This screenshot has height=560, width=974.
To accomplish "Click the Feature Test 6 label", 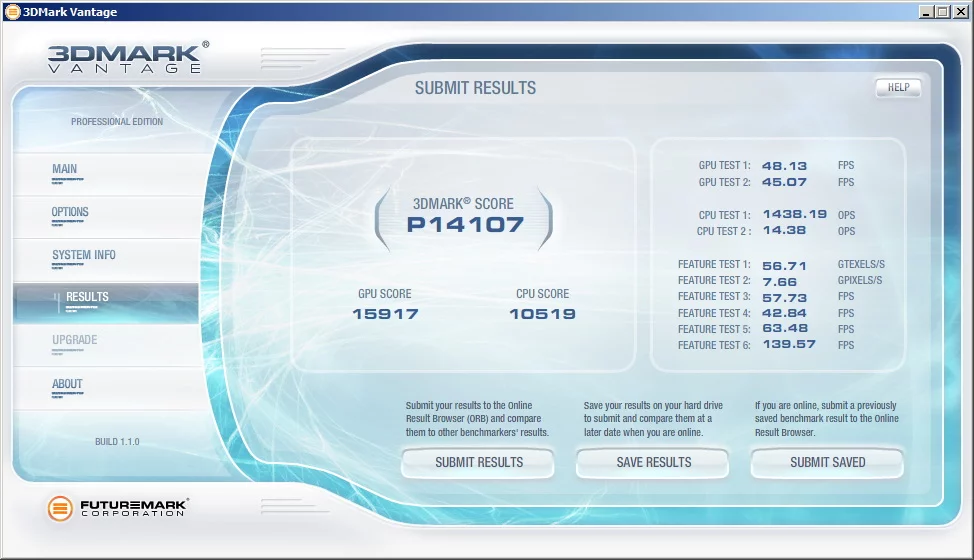I will click(714, 345).
